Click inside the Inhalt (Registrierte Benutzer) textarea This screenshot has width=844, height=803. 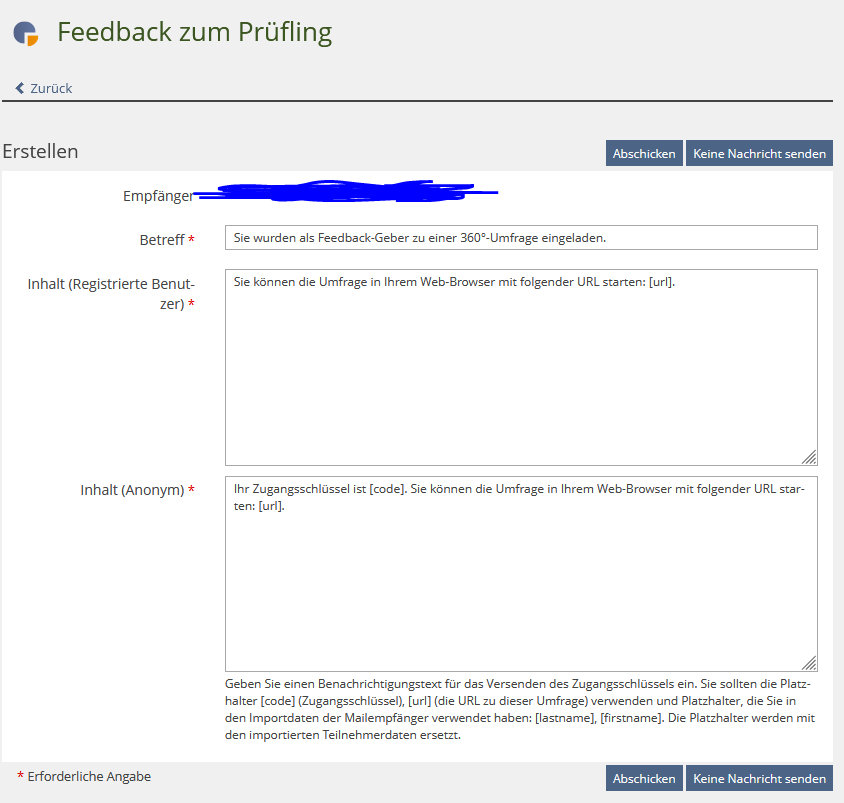(x=521, y=367)
